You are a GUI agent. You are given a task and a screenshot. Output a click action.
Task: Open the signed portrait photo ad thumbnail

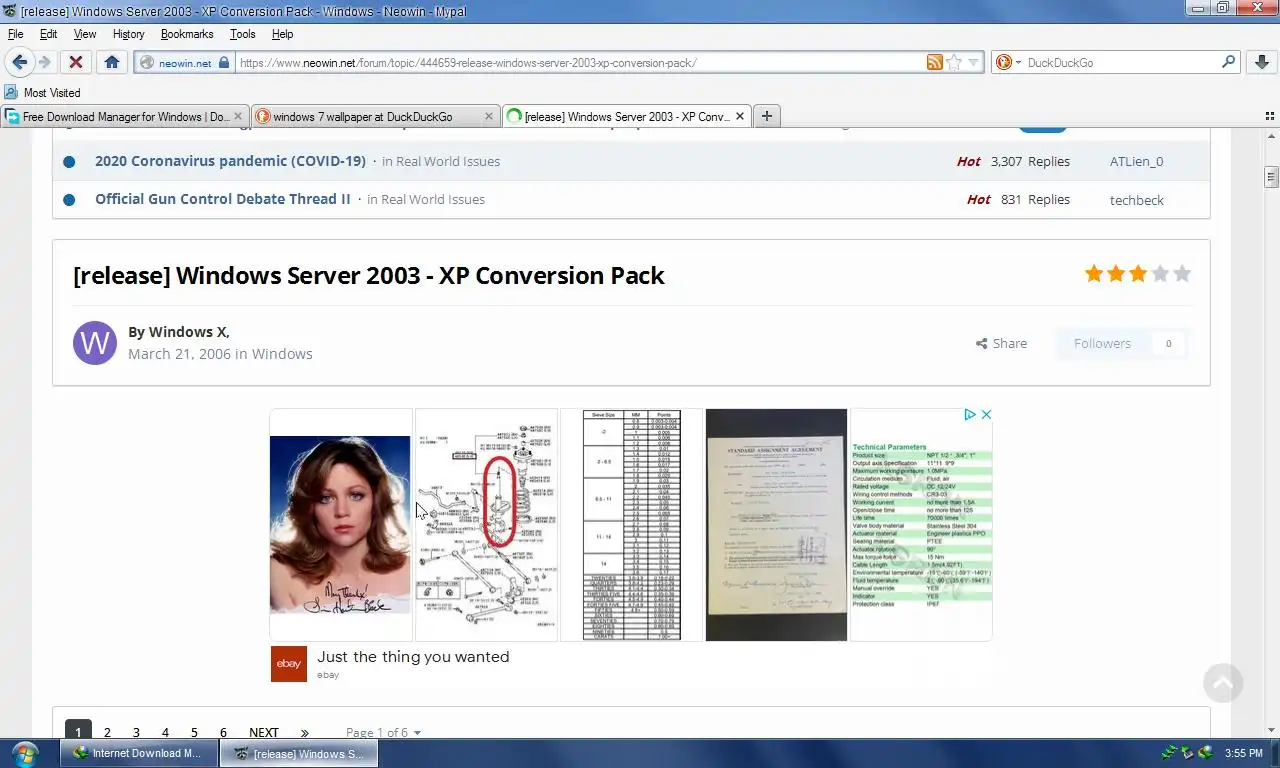click(x=340, y=524)
